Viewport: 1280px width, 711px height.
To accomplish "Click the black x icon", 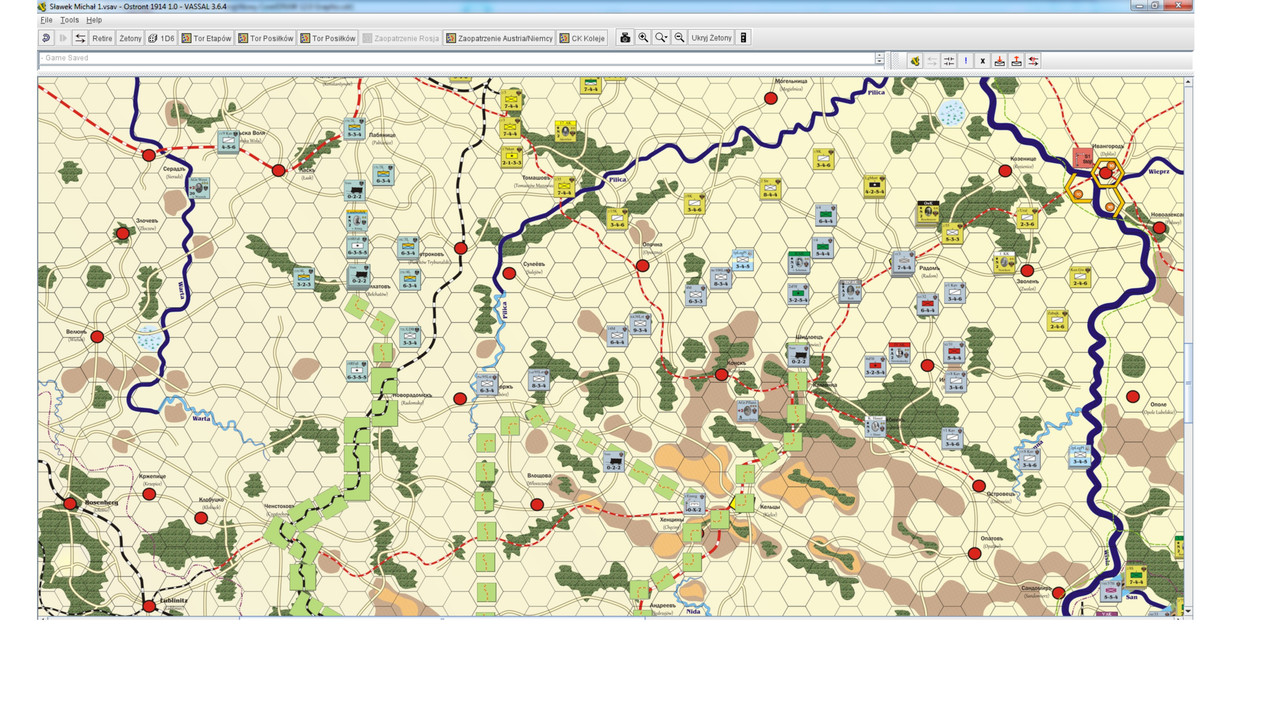I will [x=983, y=61].
